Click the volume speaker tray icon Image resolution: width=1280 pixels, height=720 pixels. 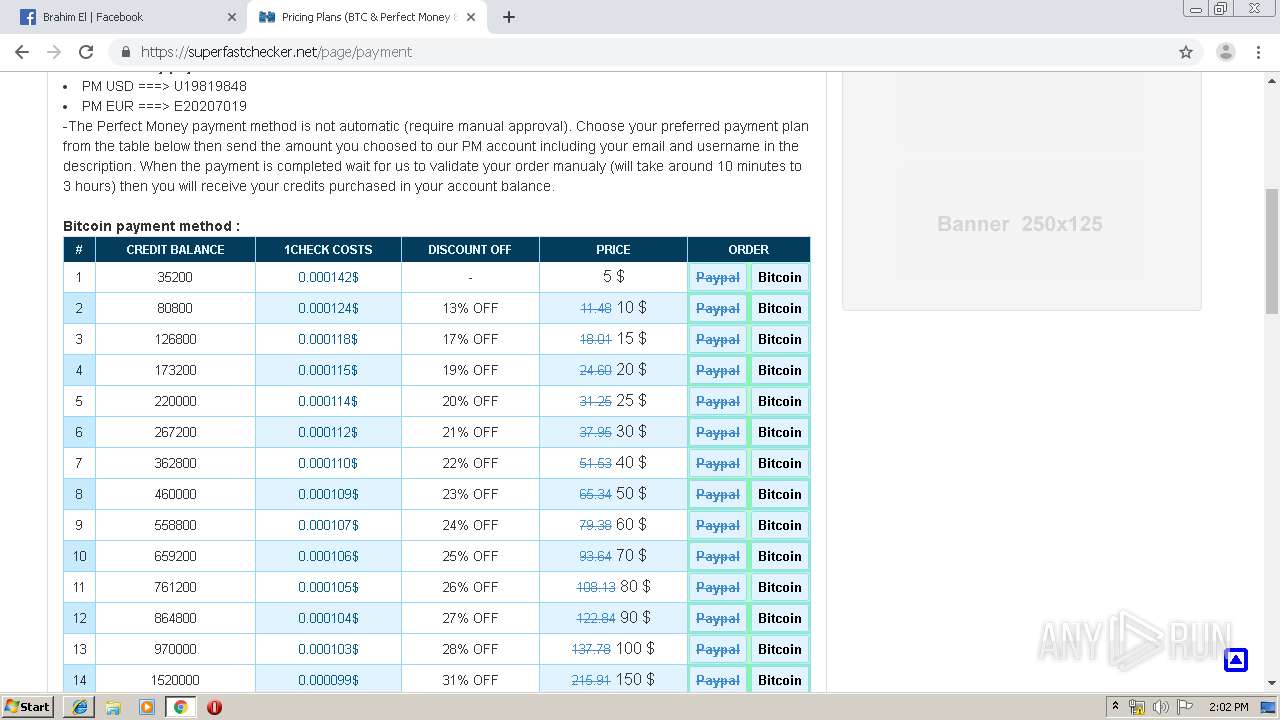click(1160, 707)
